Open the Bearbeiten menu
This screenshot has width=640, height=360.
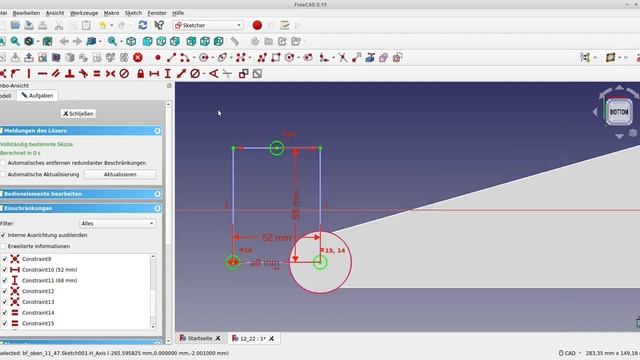pos(26,13)
